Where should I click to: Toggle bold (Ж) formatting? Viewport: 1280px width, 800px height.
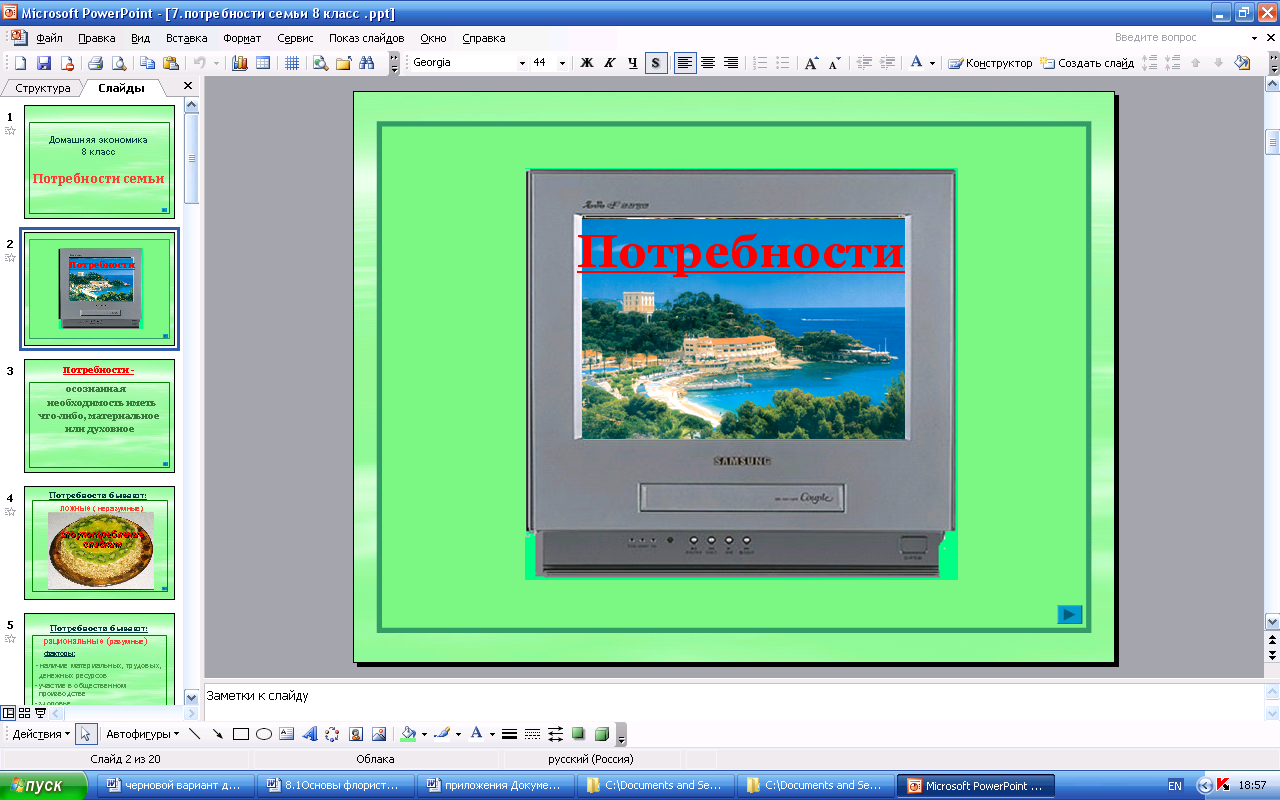coord(587,63)
